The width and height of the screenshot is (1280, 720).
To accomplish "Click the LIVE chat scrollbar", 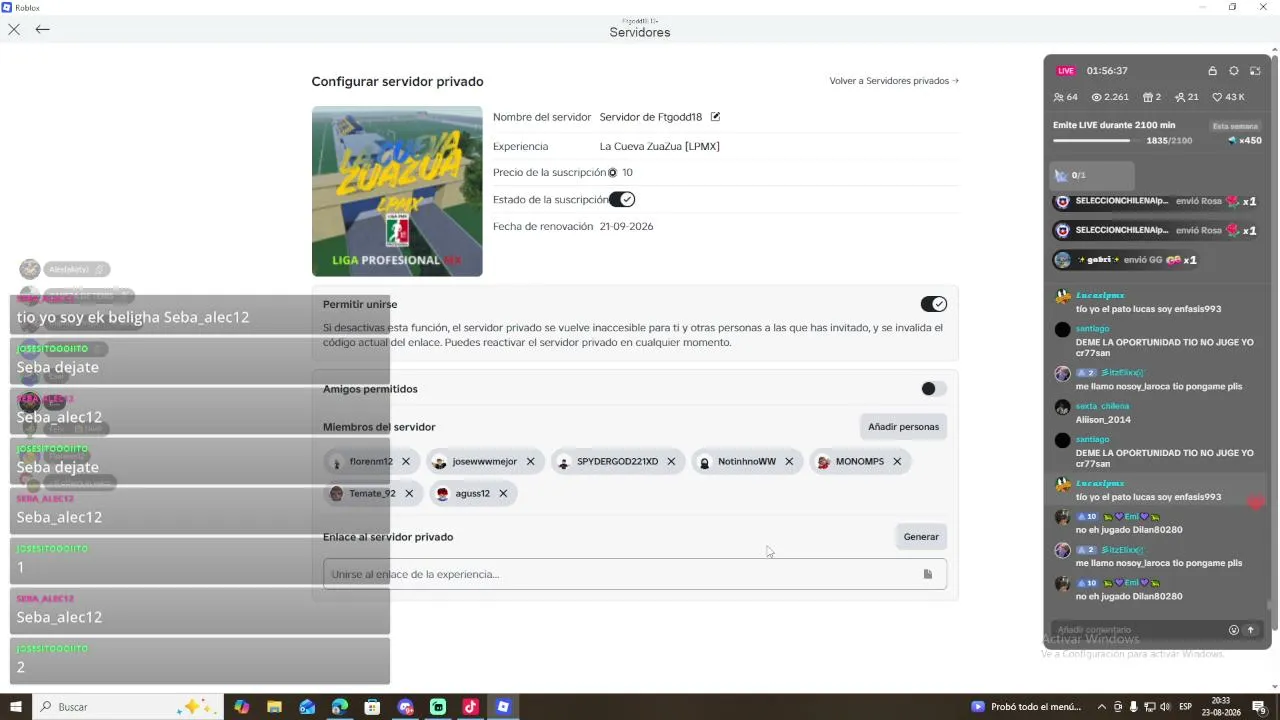I will [x=1268, y=604].
